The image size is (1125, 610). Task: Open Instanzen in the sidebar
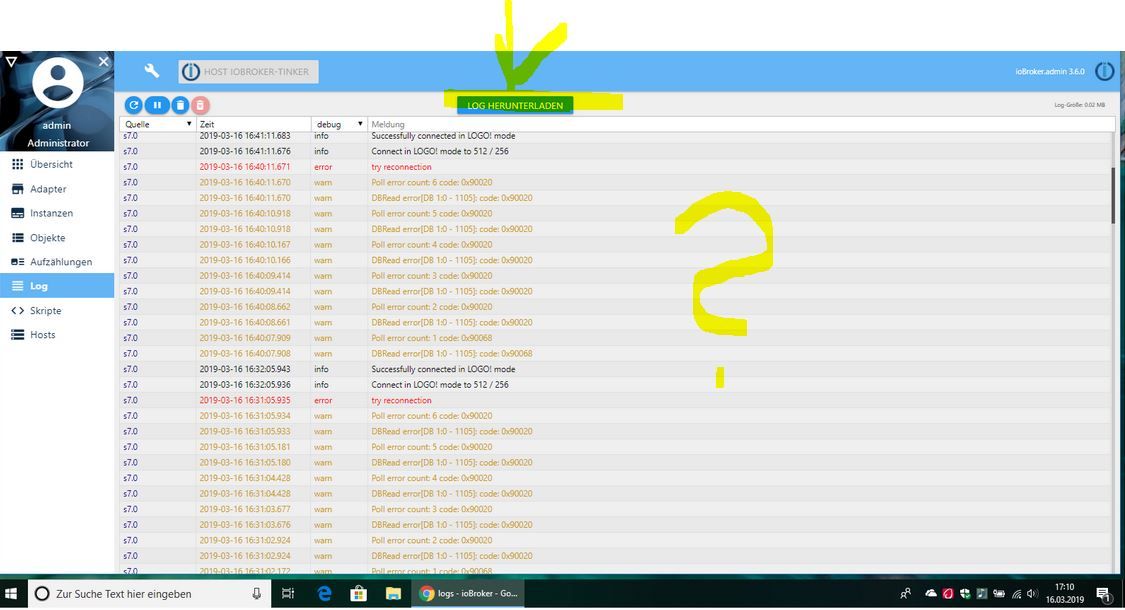57,213
